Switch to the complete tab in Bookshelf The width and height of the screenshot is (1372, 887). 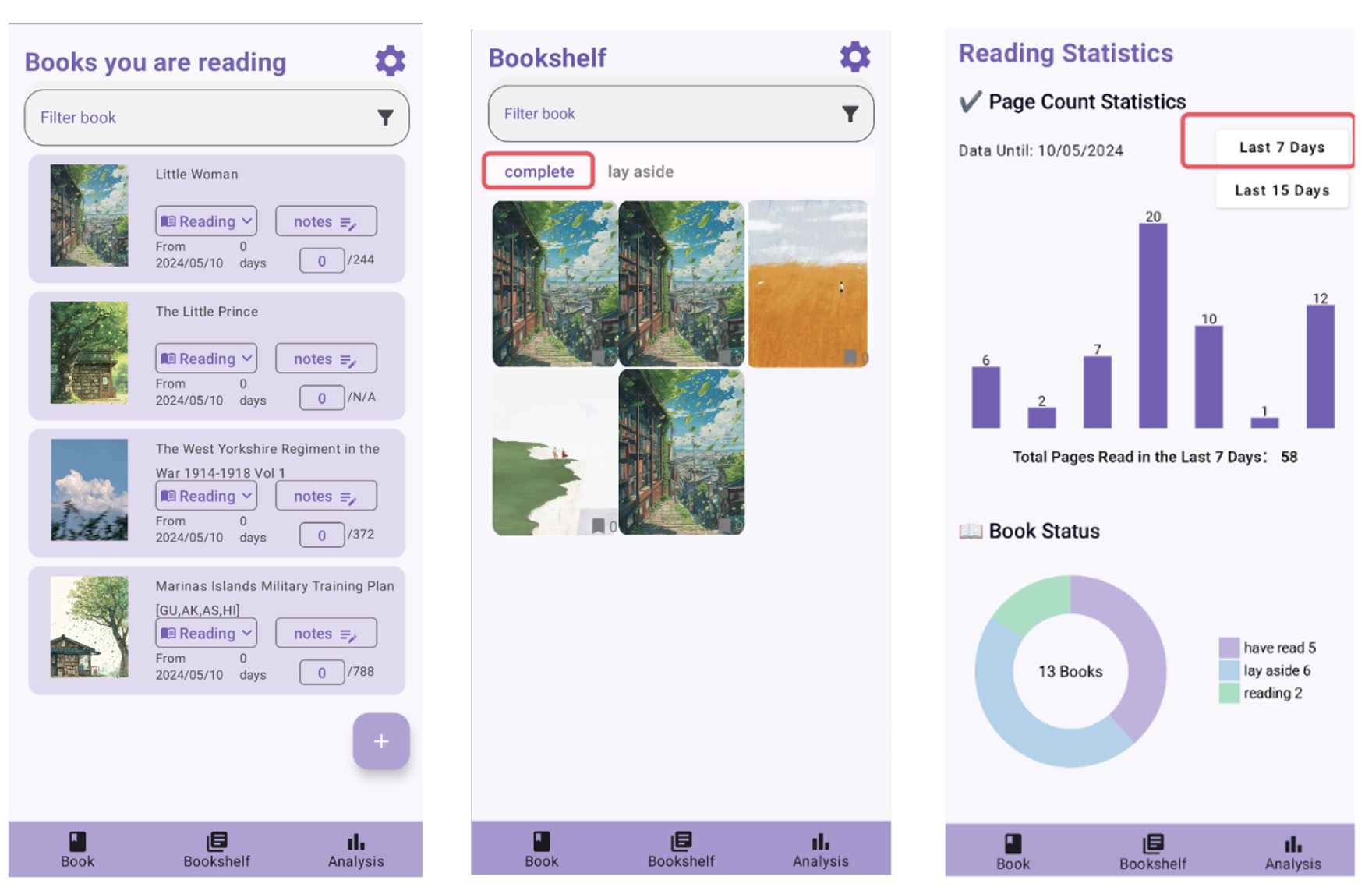click(538, 171)
